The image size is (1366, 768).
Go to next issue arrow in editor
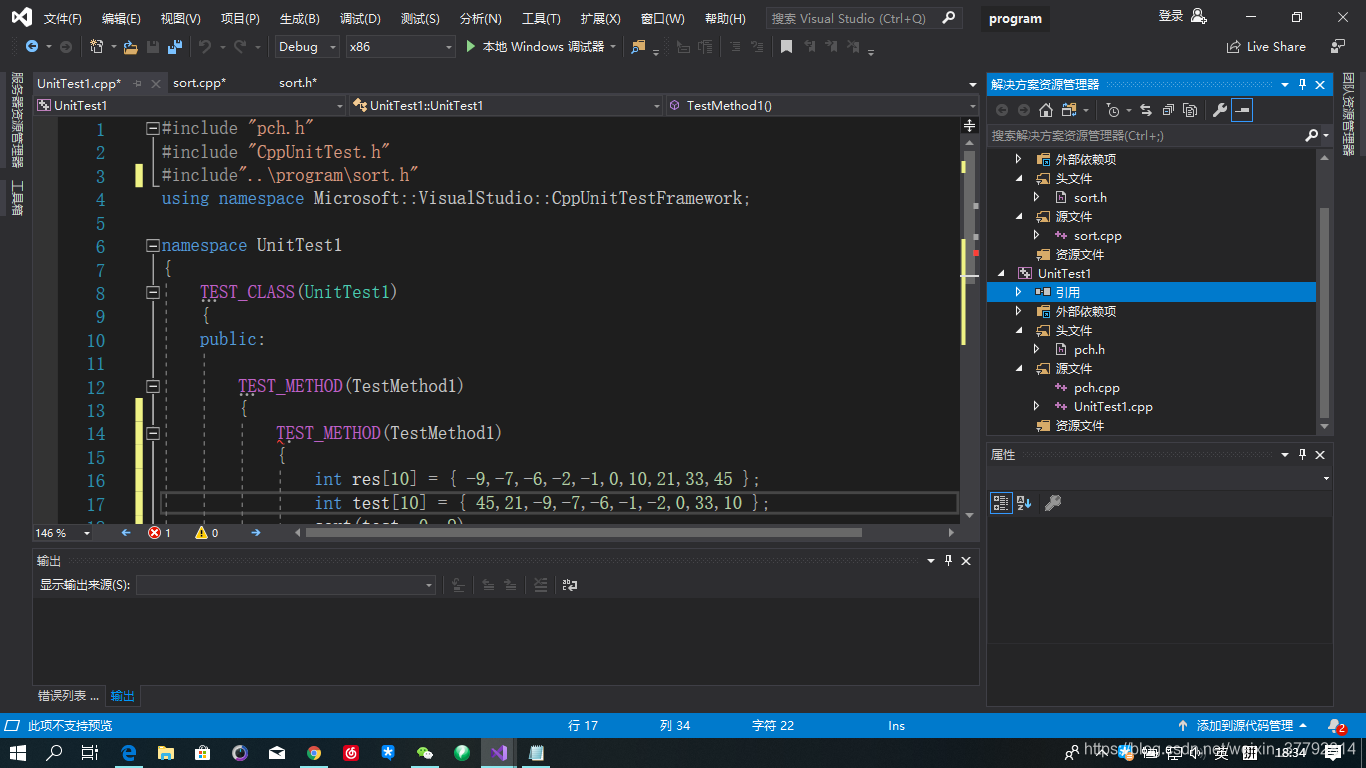[x=256, y=533]
